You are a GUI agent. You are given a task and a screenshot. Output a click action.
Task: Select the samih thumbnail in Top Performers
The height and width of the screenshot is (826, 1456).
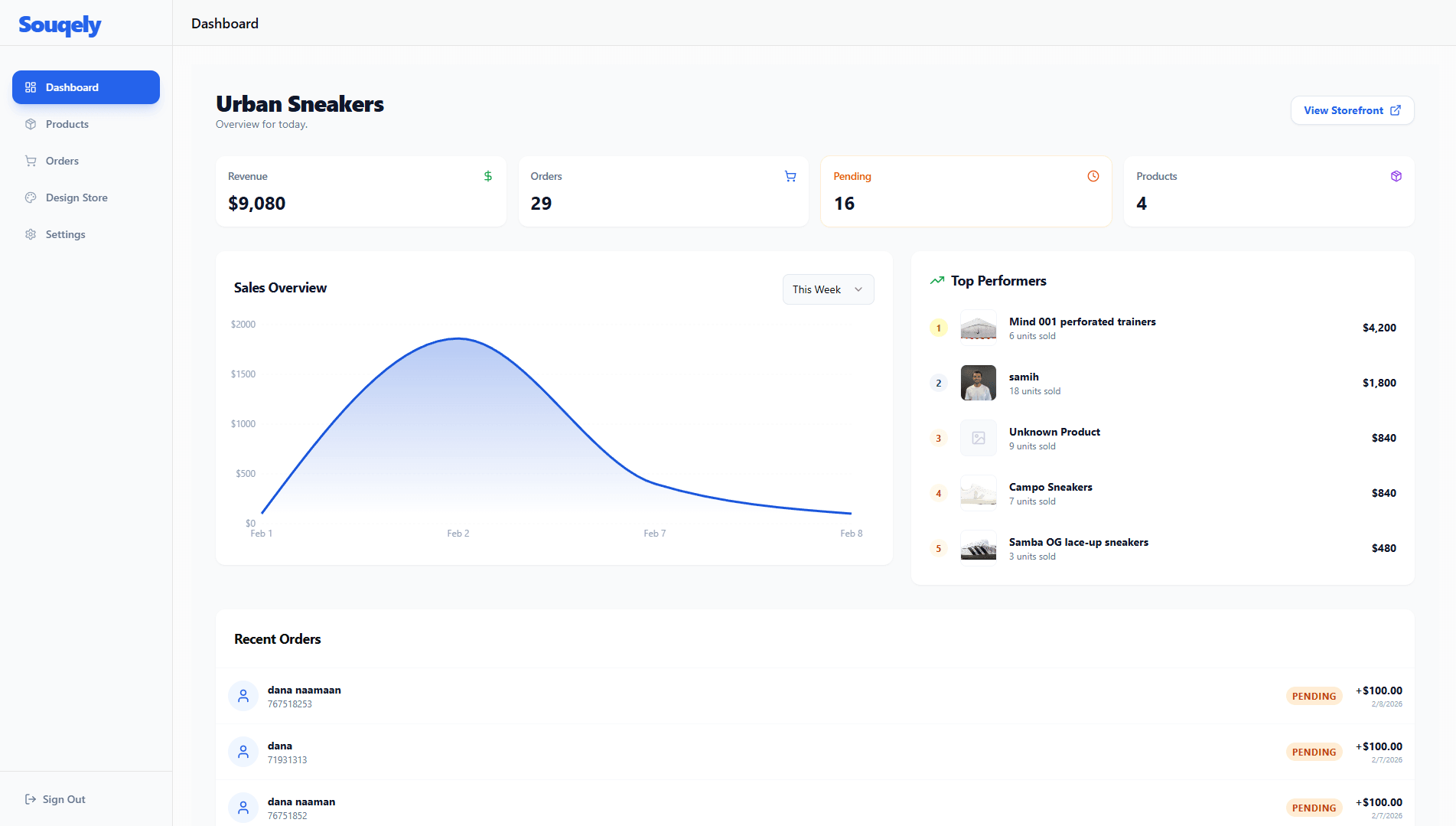(x=978, y=383)
